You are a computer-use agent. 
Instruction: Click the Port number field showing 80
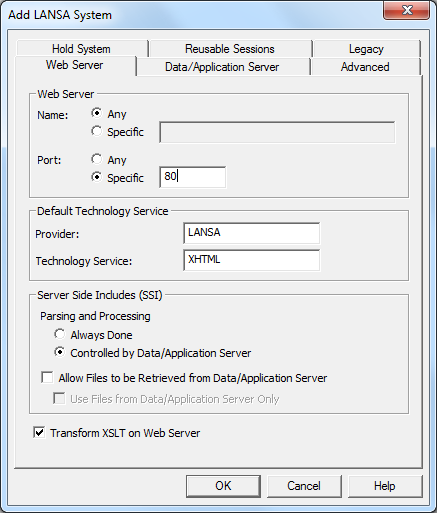193,177
